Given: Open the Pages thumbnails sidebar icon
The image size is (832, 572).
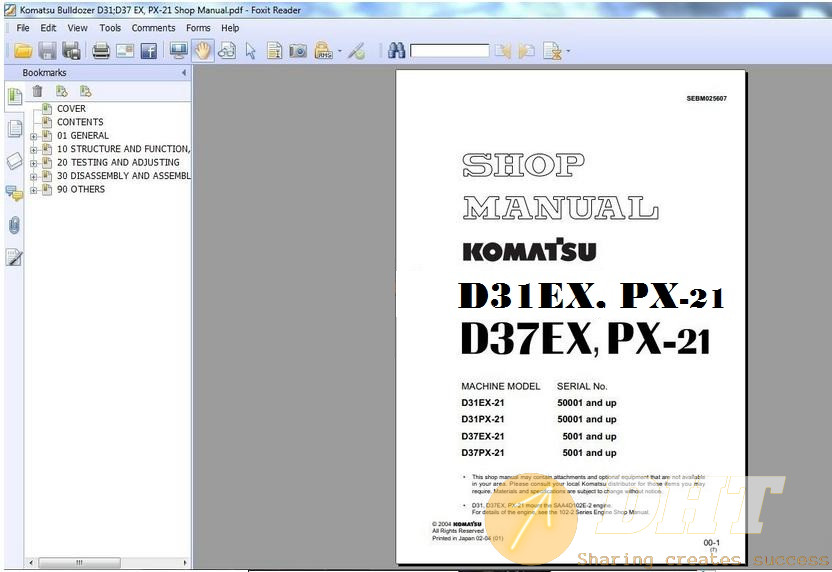Looking at the screenshot, I should point(15,128).
